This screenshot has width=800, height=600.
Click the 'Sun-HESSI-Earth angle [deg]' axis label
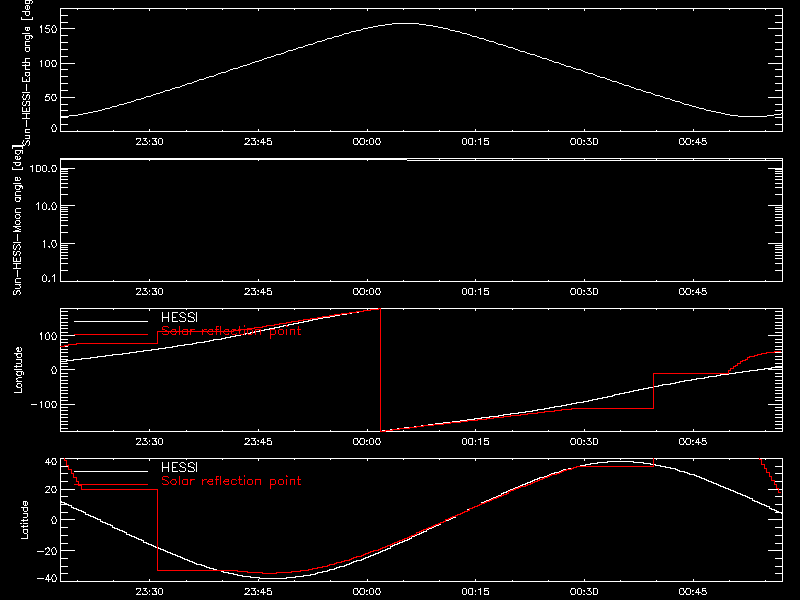click(27, 73)
